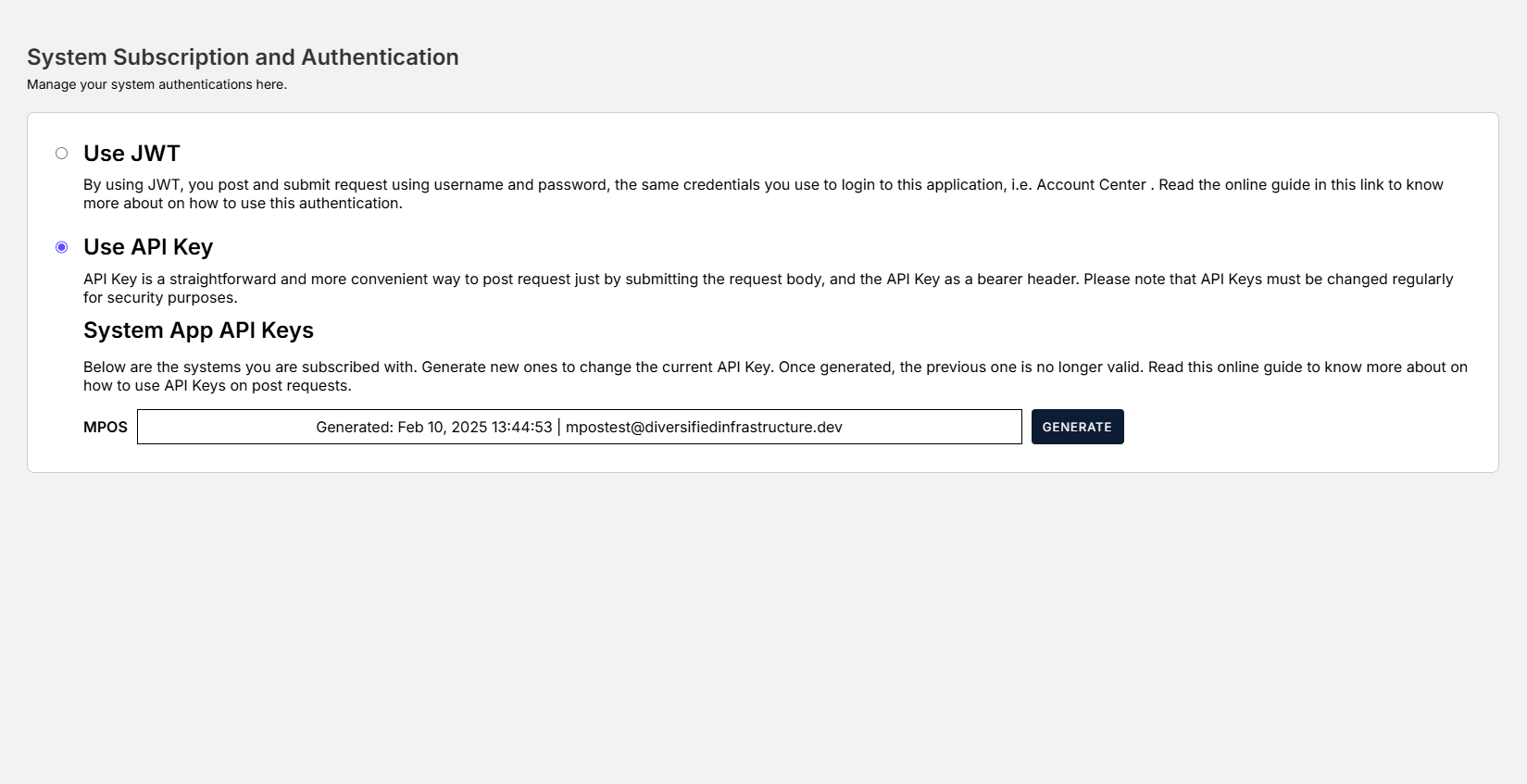Click the MPOS system label

coord(106,427)
